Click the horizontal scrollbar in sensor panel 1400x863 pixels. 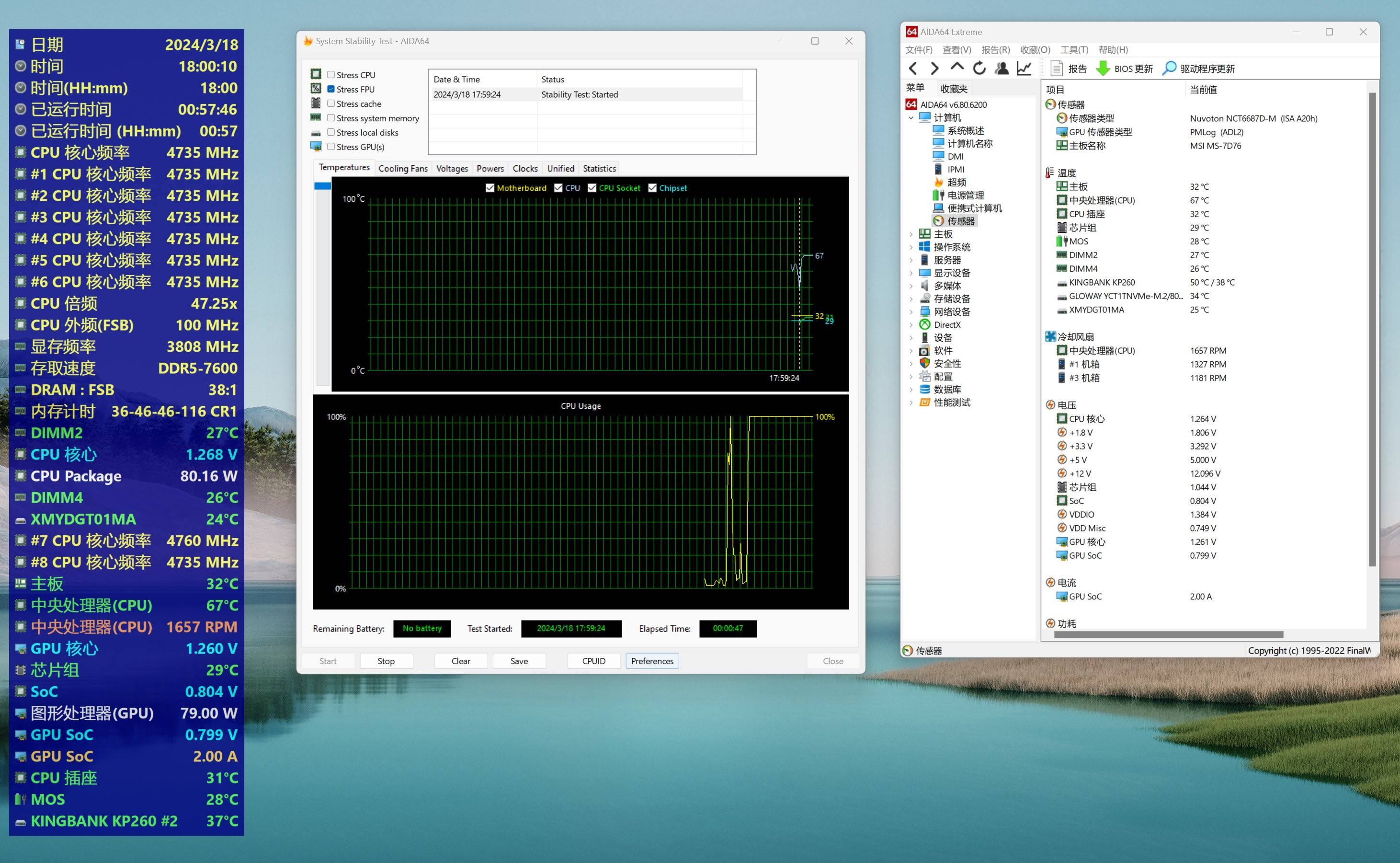(x=1168, y=634)
